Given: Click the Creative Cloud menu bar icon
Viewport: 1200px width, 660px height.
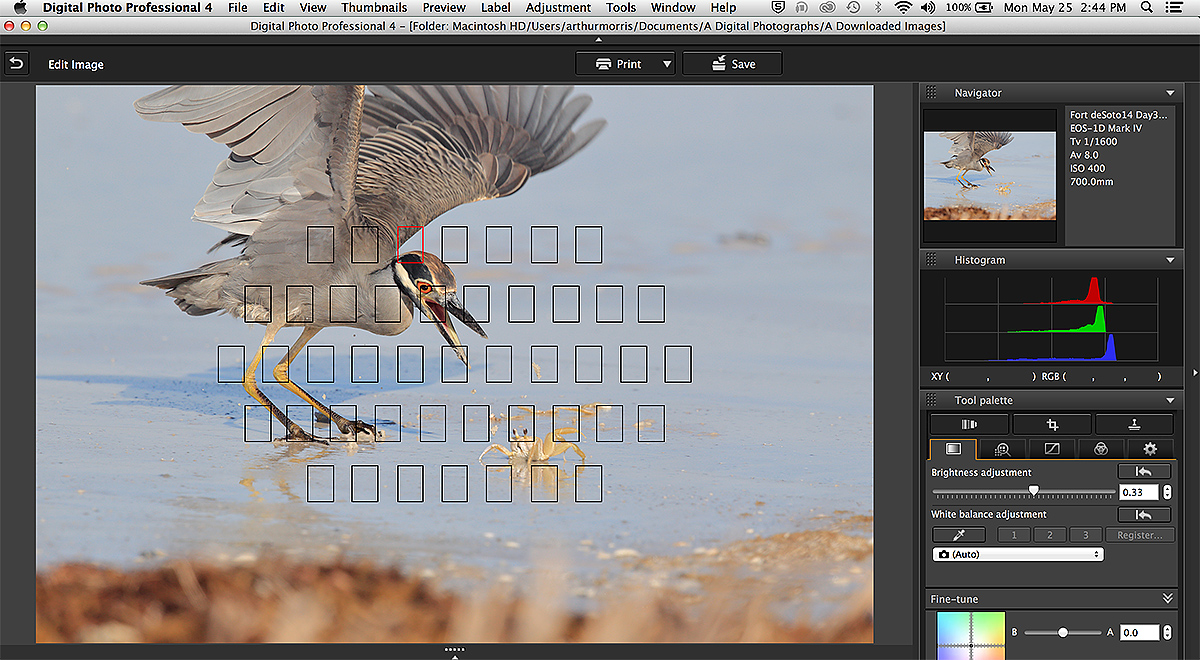Looking at the screenshot, I should (828, 8).
